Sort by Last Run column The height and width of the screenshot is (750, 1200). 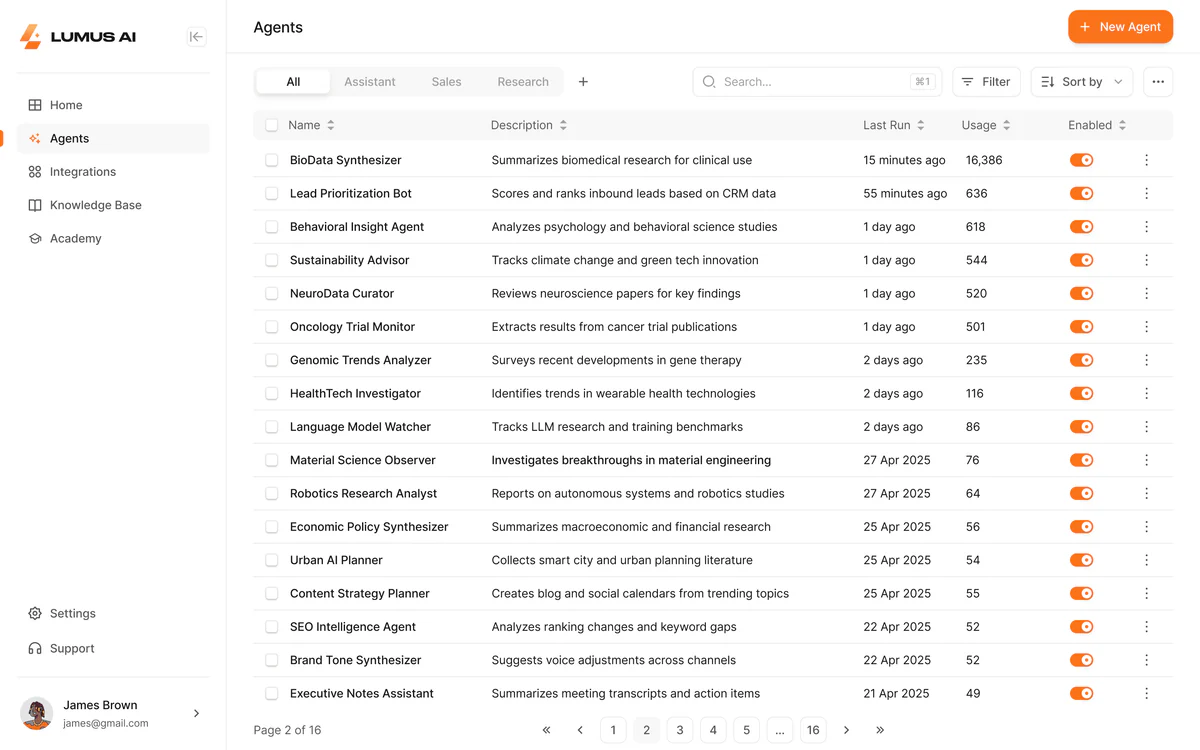tap(894, 125)
